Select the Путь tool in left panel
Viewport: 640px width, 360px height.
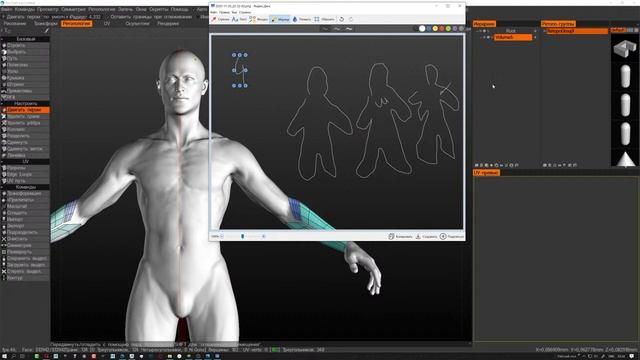[25, 58]
